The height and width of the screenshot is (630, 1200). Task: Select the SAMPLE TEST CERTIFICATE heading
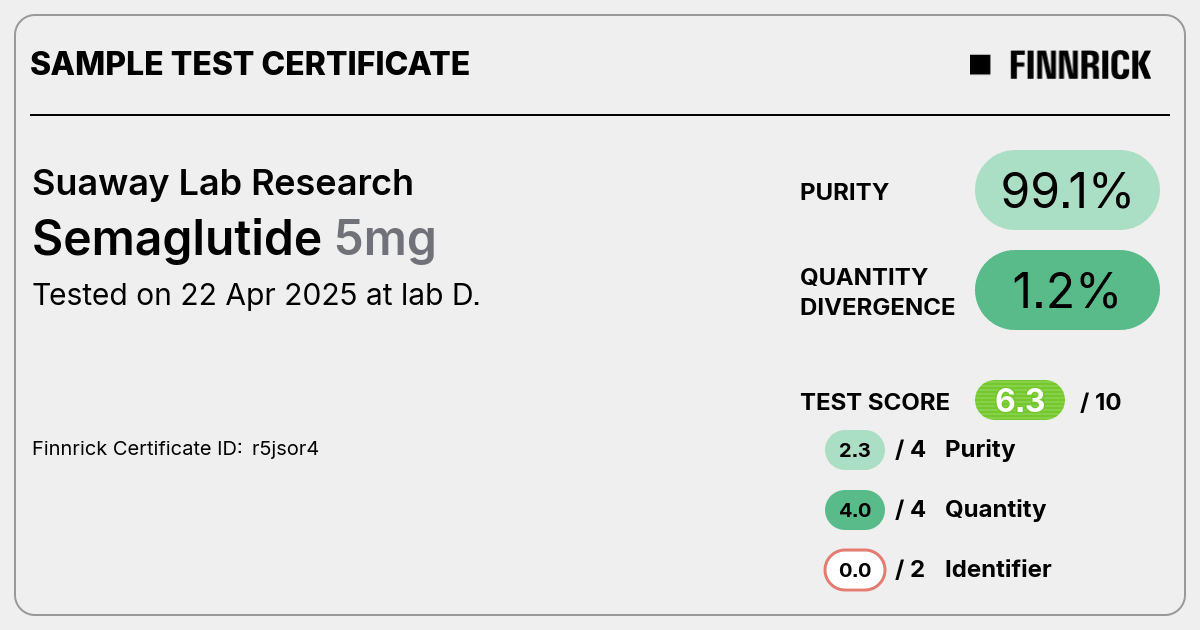(x=250, y=64)
